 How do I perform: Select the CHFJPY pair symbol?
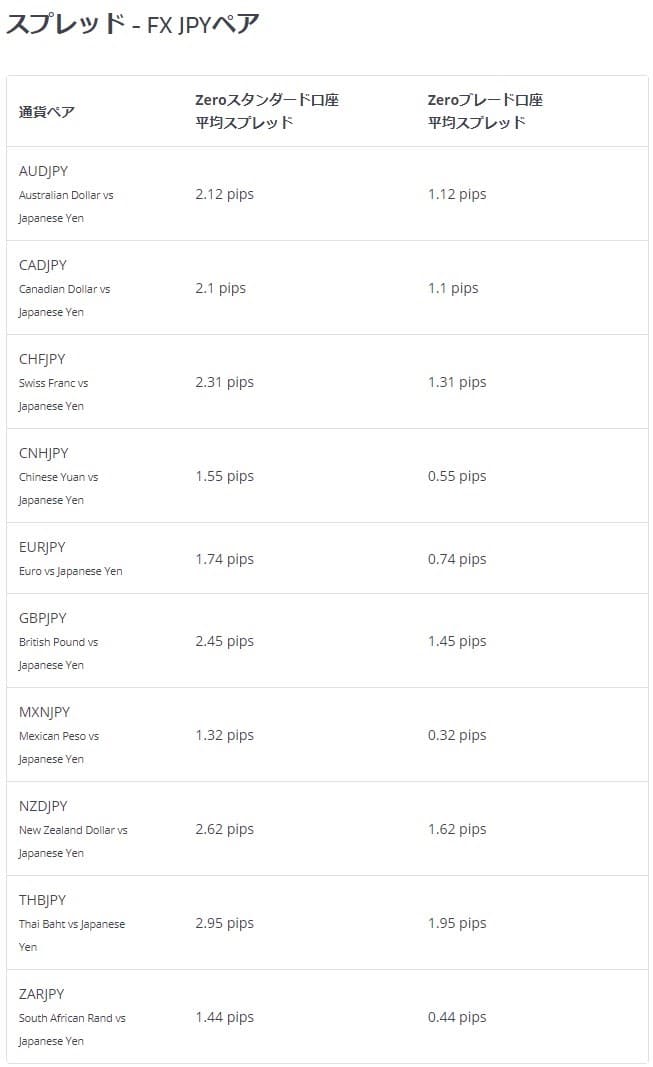coord(42,359)
